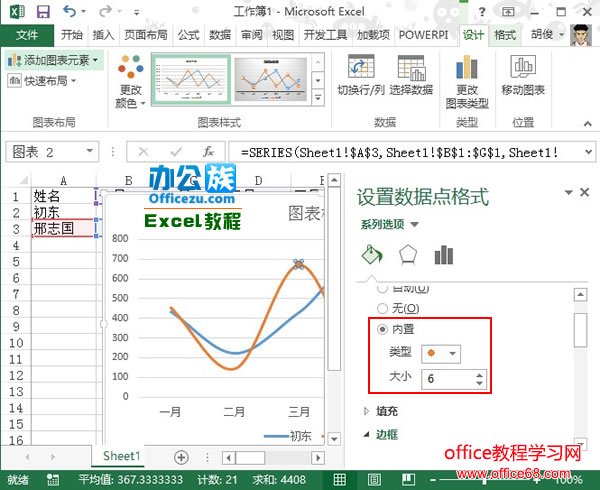The height and width of the screenshot is (490, 600).
Task: Switch to Formulas (公式) tab
Action: [x=188, y=35]
